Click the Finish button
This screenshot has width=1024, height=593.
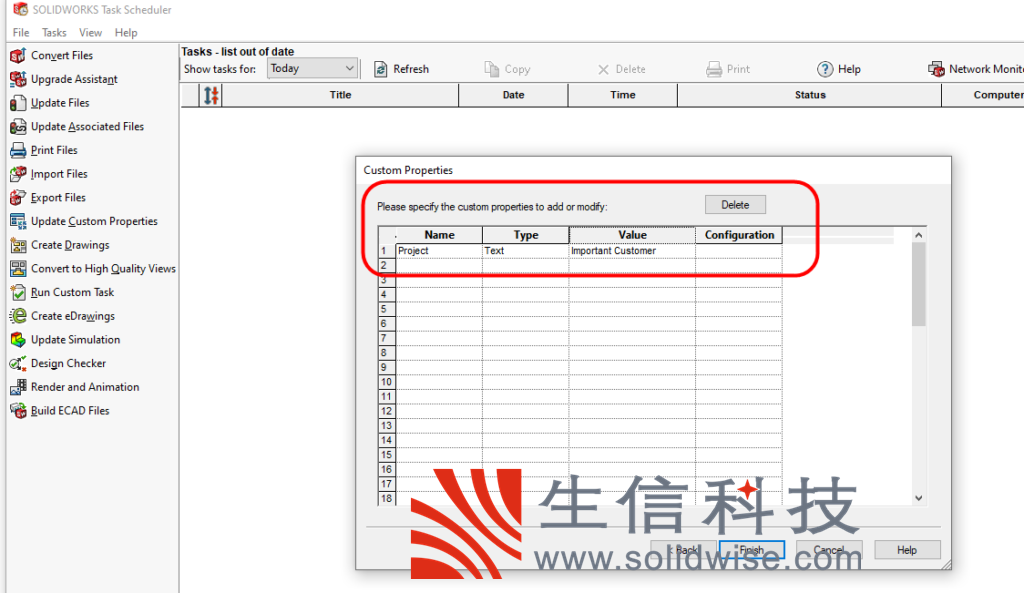tap(752, 550)
